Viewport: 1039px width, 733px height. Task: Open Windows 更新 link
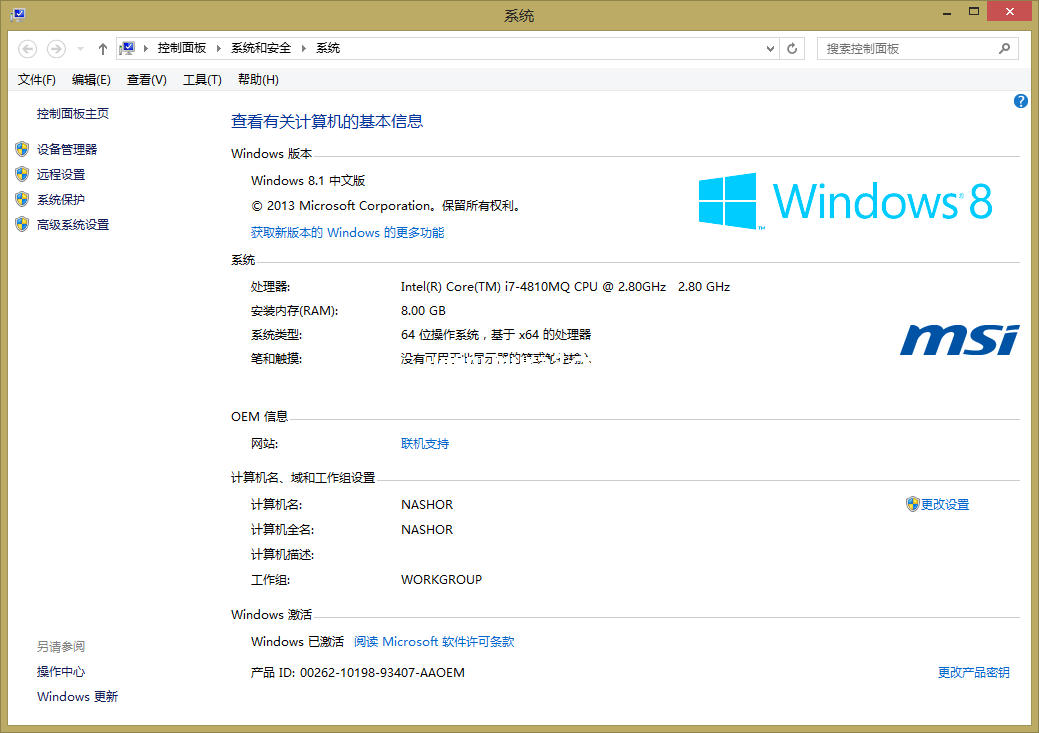click(x=78, y=697)
